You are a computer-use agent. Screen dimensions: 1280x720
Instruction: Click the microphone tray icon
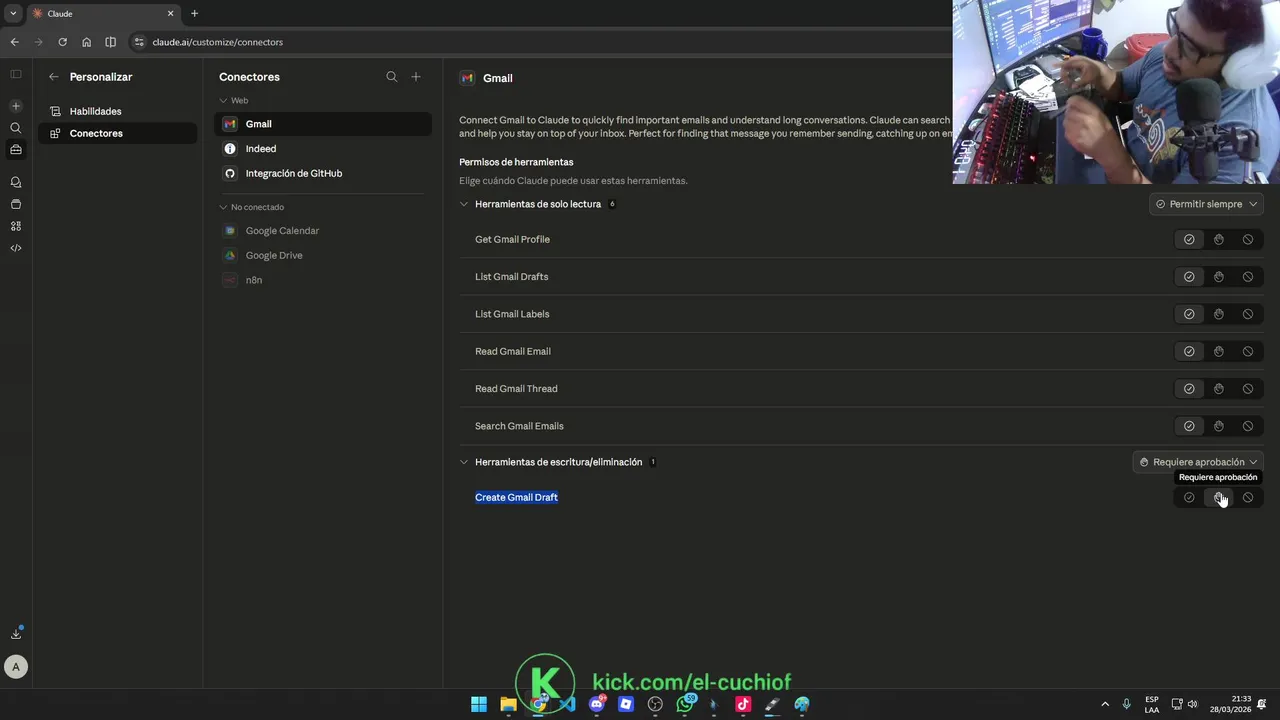pyautogui.click(x=1127, y=704)
